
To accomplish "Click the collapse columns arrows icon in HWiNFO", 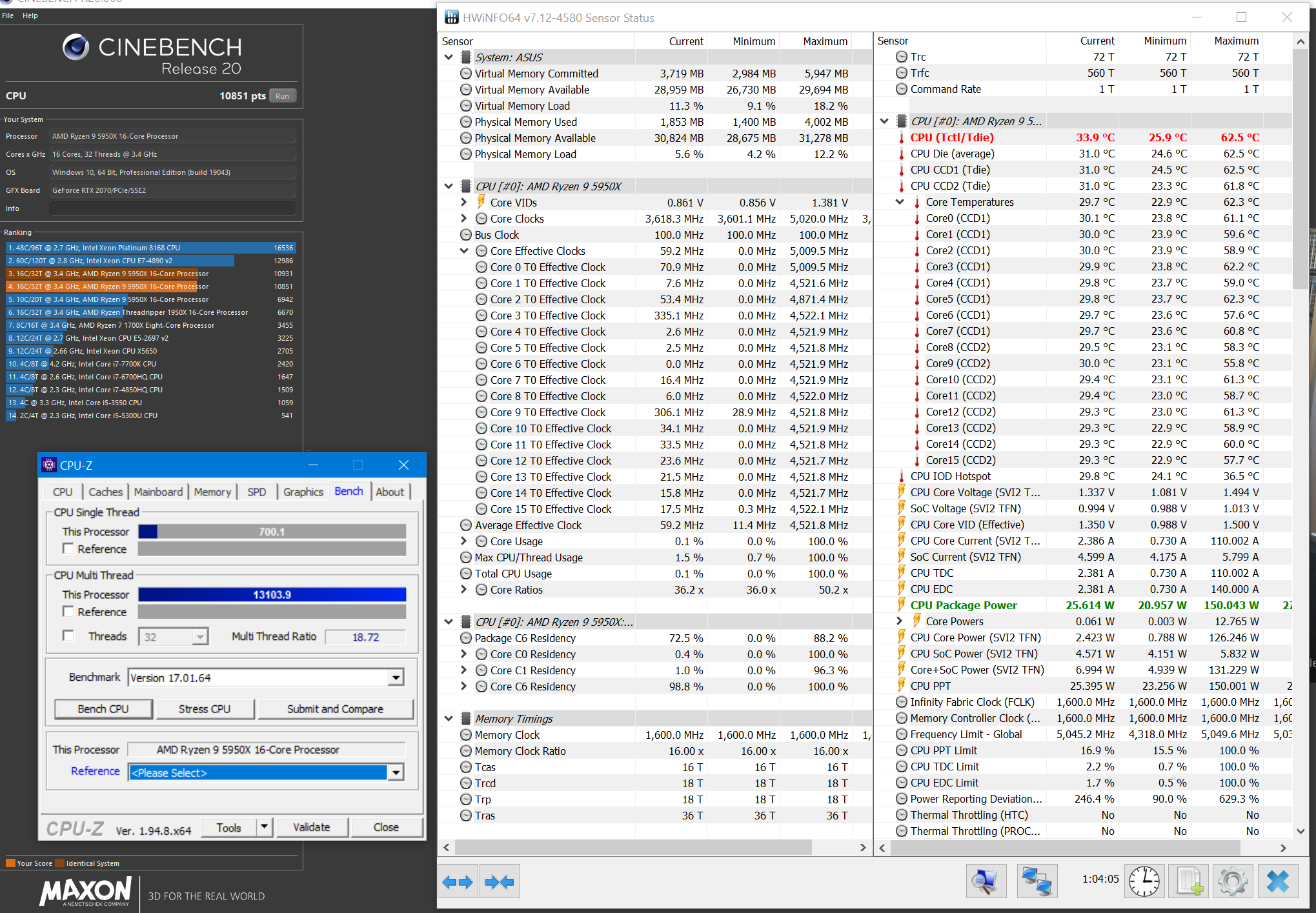I will (x=499, y=881).
